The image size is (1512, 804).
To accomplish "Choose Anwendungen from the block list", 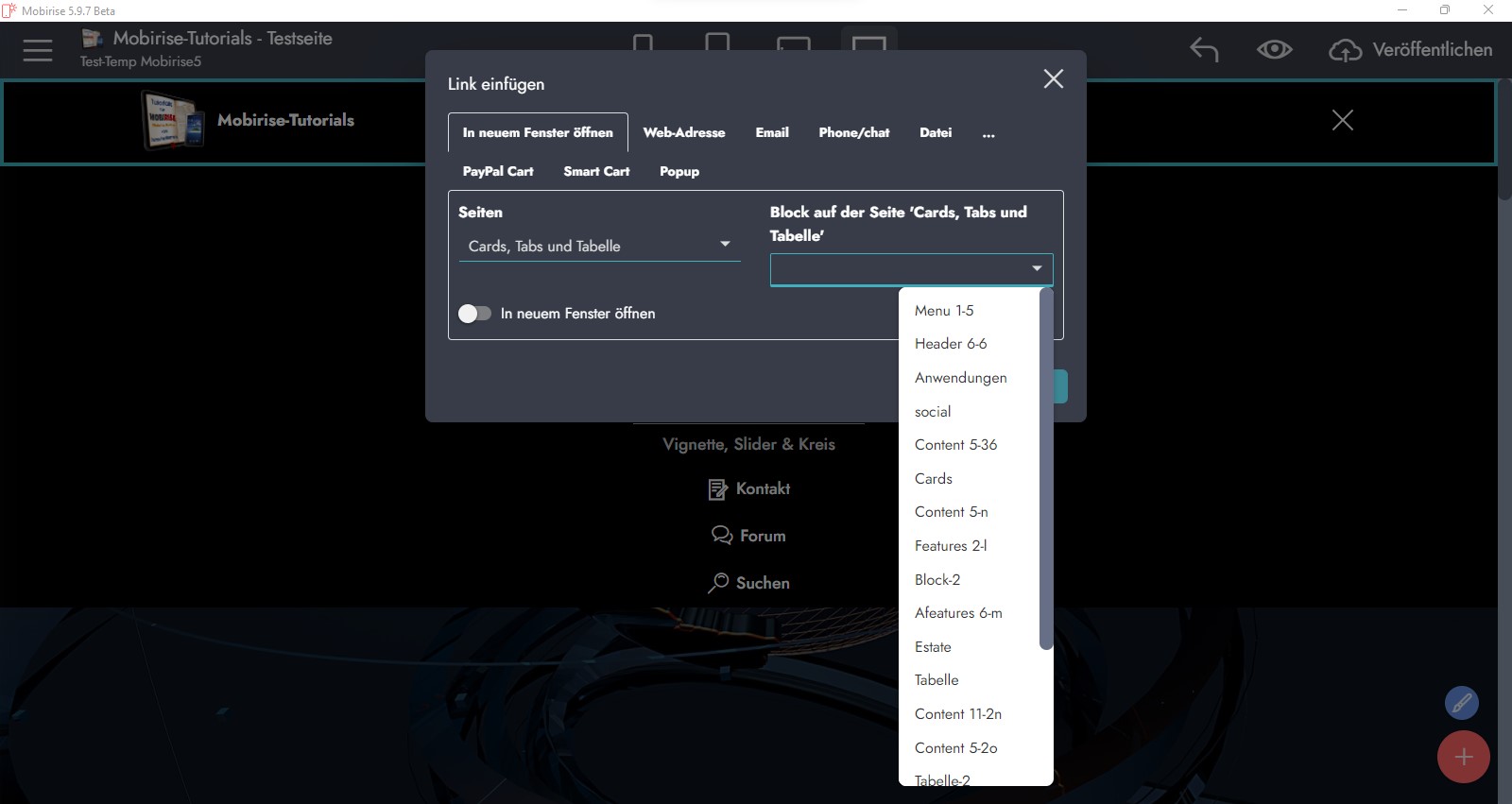I will (x=960, y=378).
